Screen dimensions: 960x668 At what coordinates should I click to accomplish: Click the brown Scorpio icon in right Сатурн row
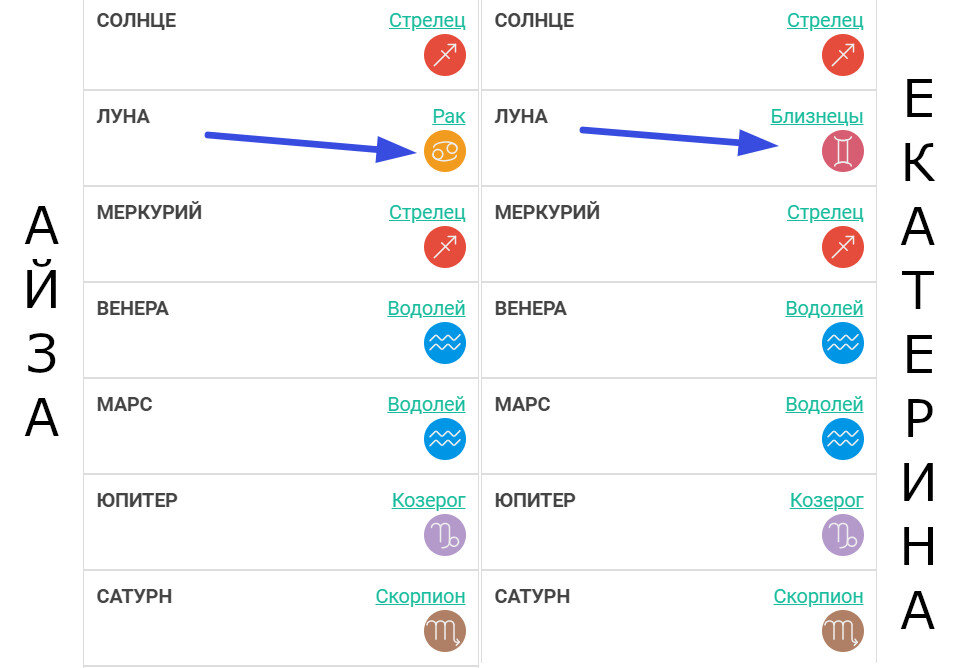(x=842, y=631)
